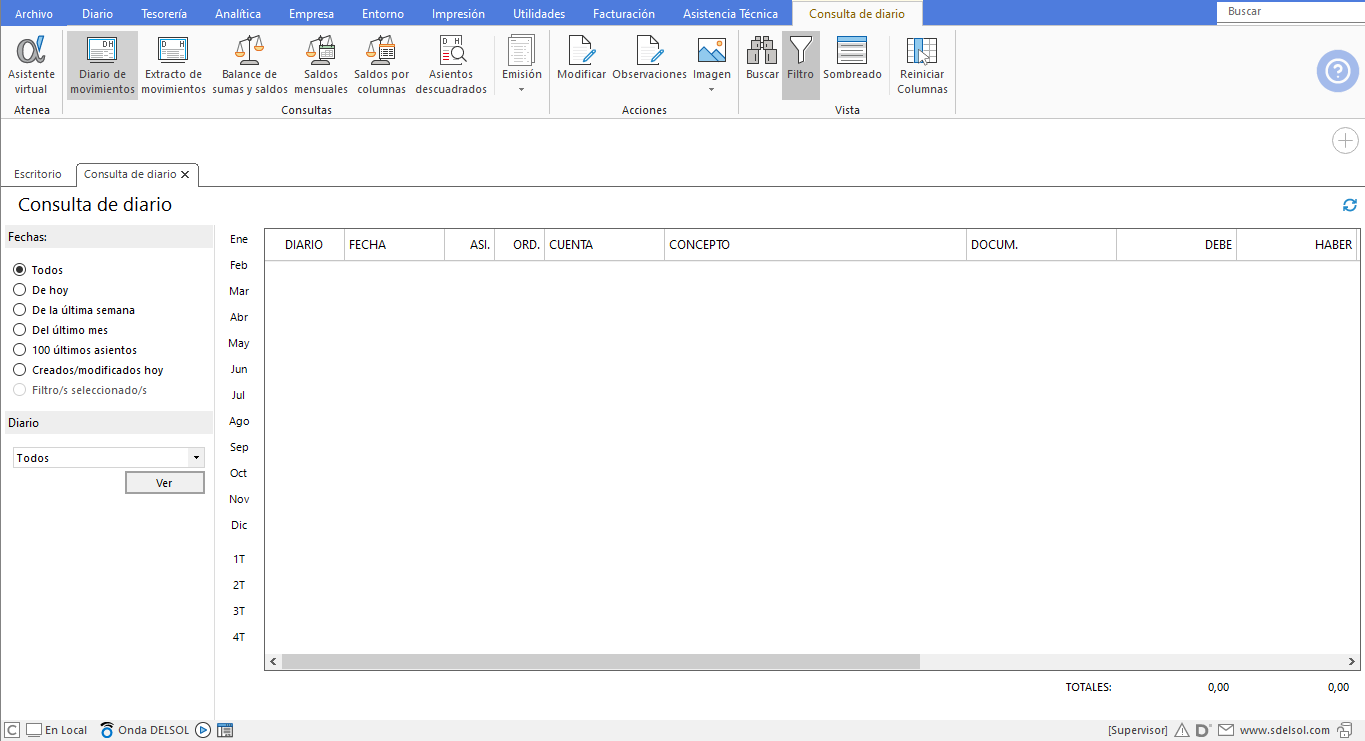Click the calendar icon in the status bar
Image resolution: width=1365 pixels, height=741 pixels.
(225, 730)
